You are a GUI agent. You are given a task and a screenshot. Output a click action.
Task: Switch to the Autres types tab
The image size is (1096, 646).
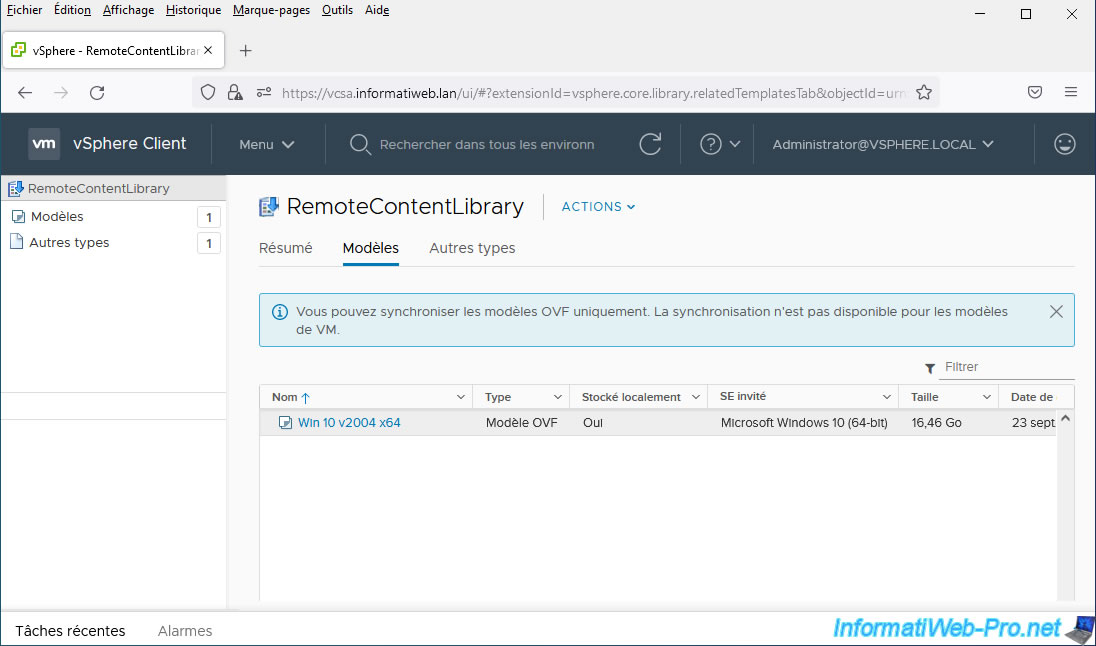click(472, 248)
